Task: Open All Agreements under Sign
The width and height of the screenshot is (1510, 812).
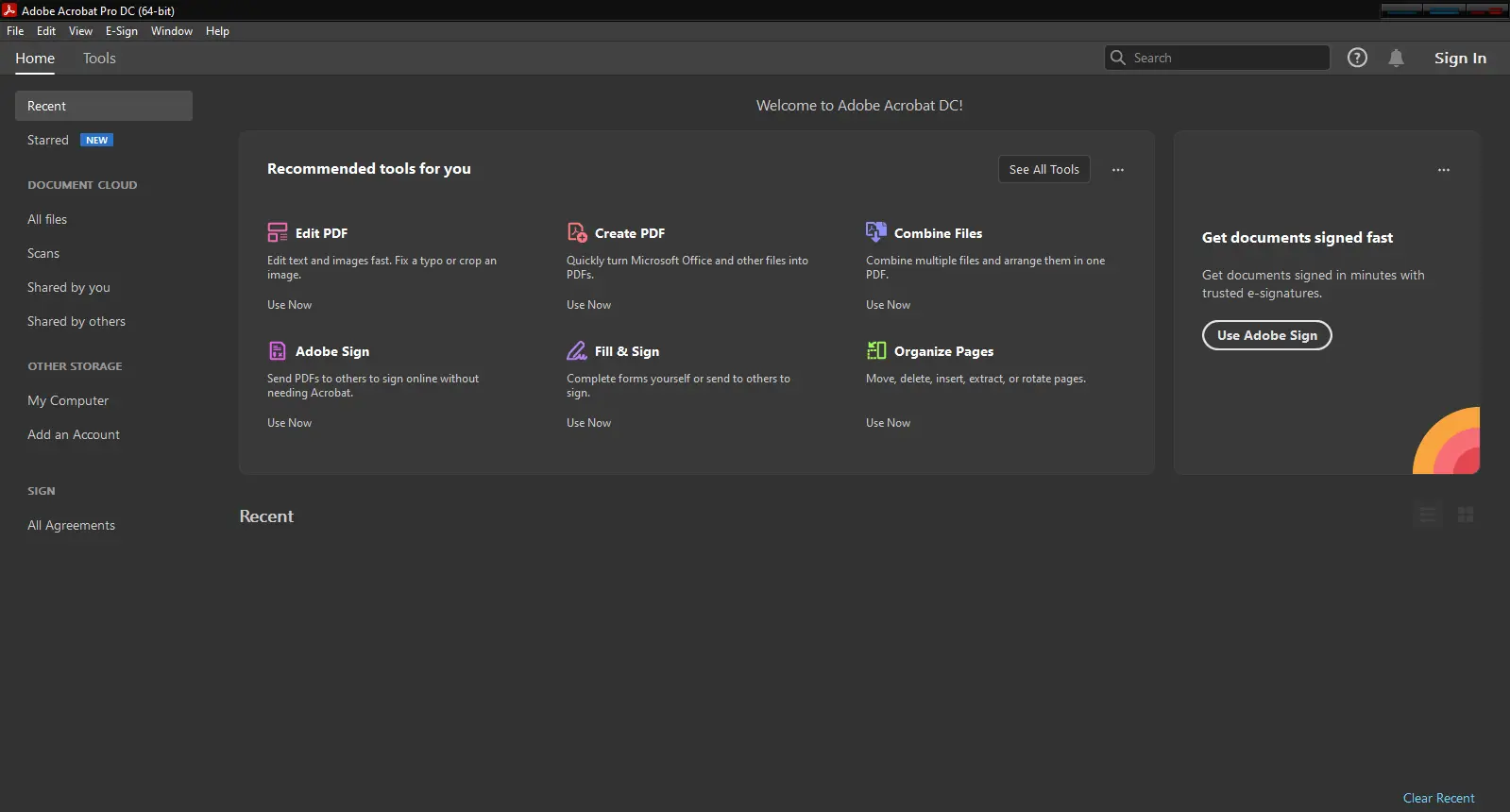Action: [x=72, y=525]
